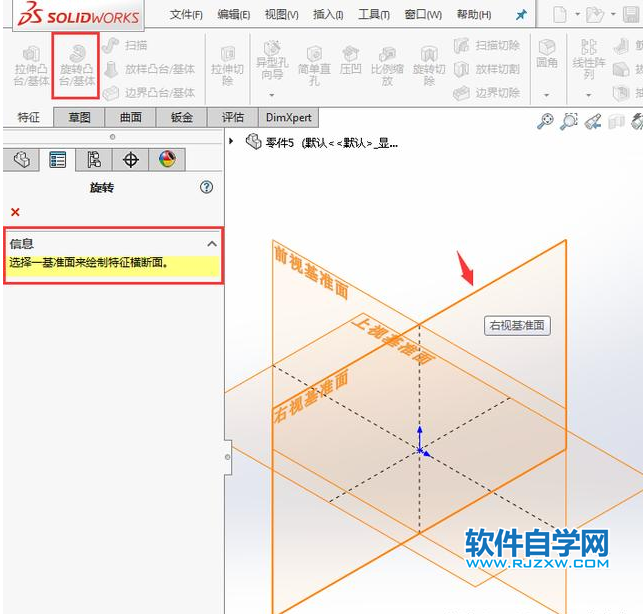Open the 插入(I) menu
This screenshot has height=614, width=643.
[x=328, y=15]
